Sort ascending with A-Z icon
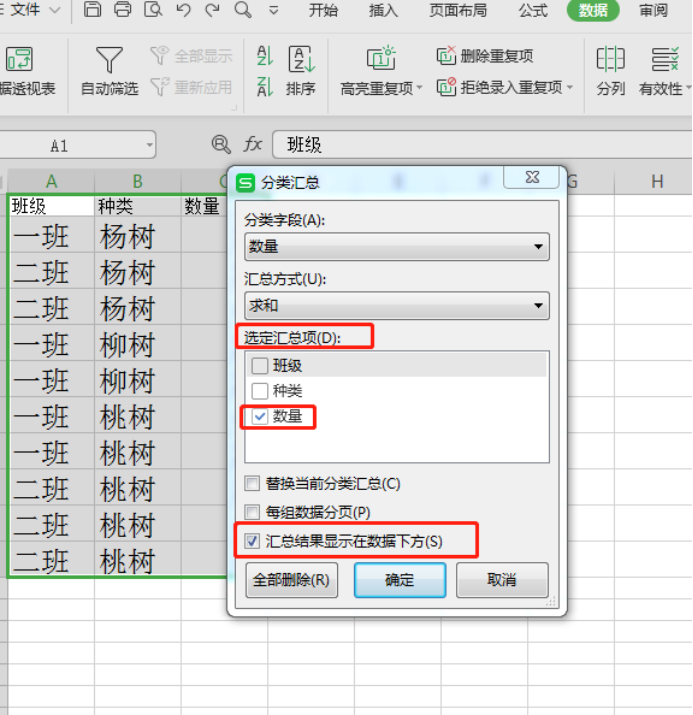This screenshot has width=693, height=715. [265, 56]
